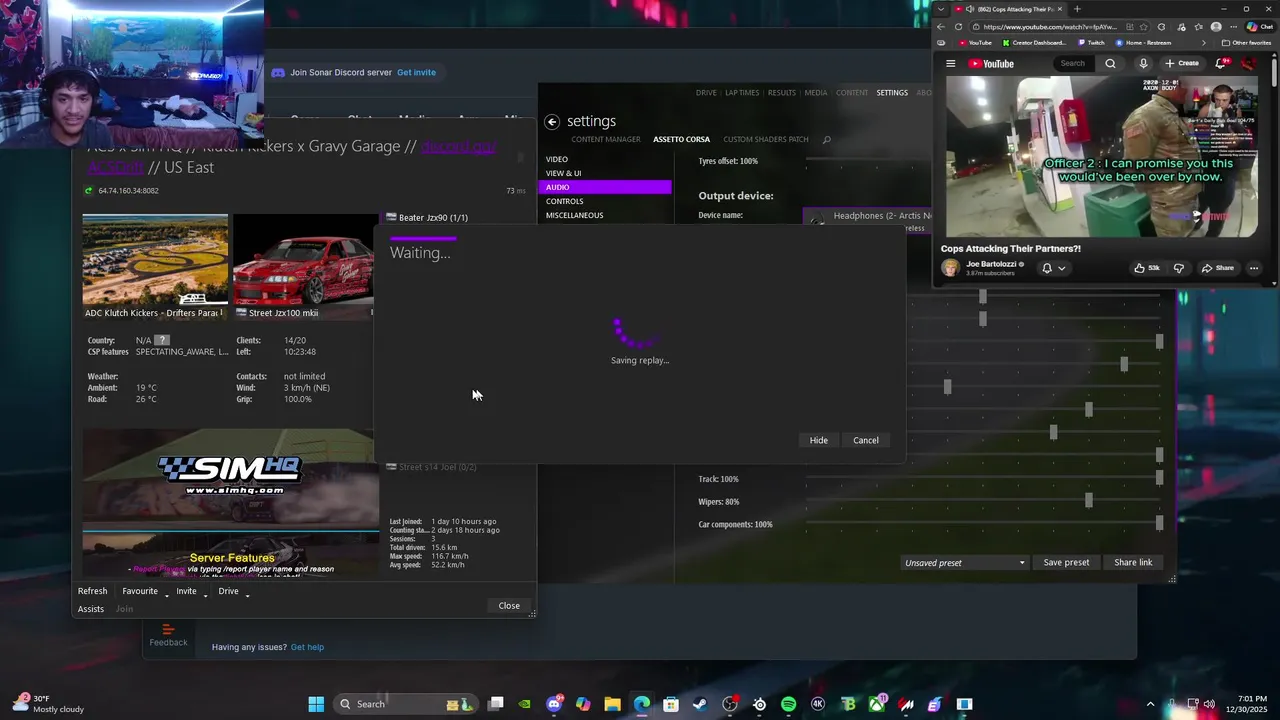
Task: Go back in the browser
Action: click(941, 27)
